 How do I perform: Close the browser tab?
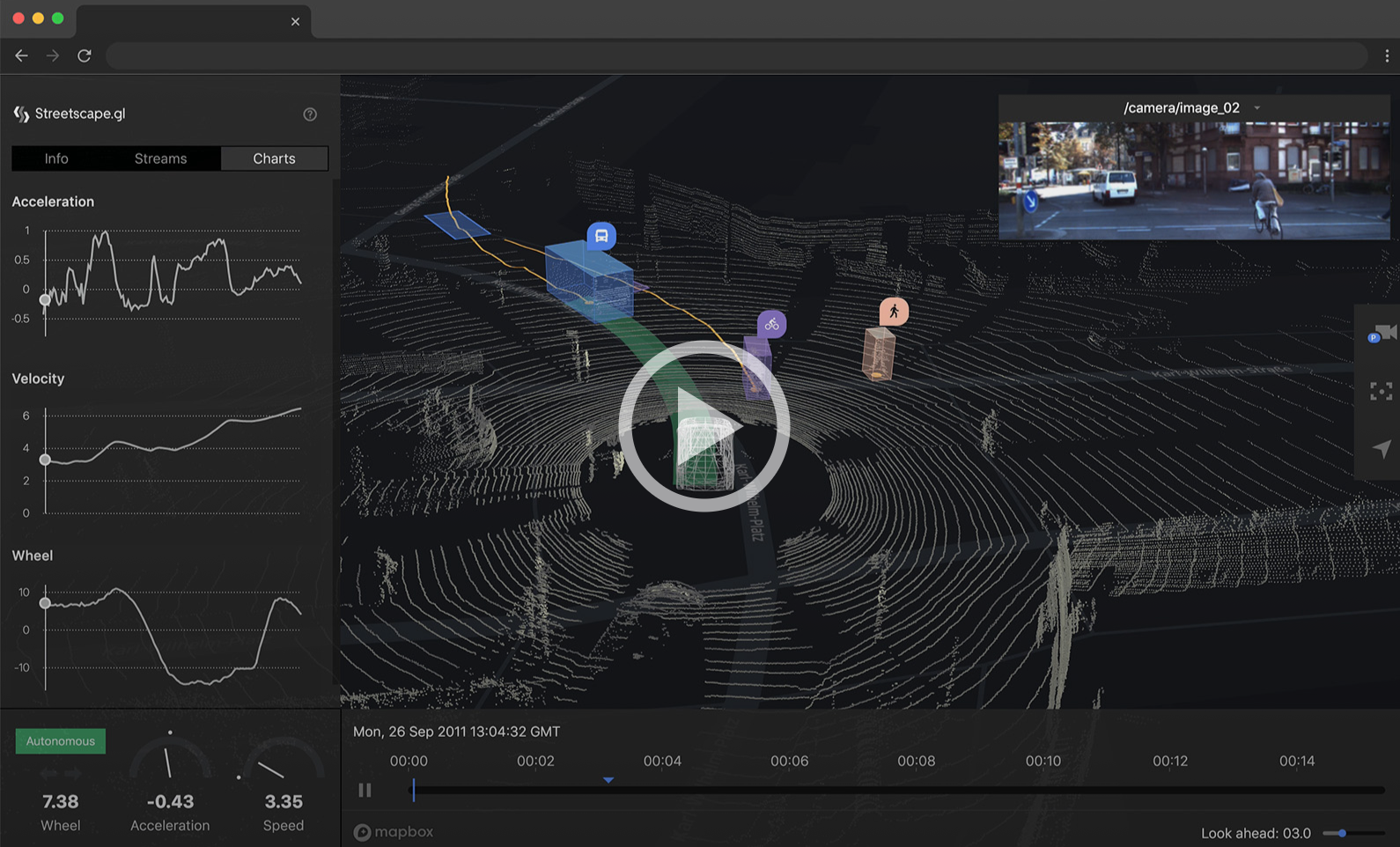(x=295, y=22)
